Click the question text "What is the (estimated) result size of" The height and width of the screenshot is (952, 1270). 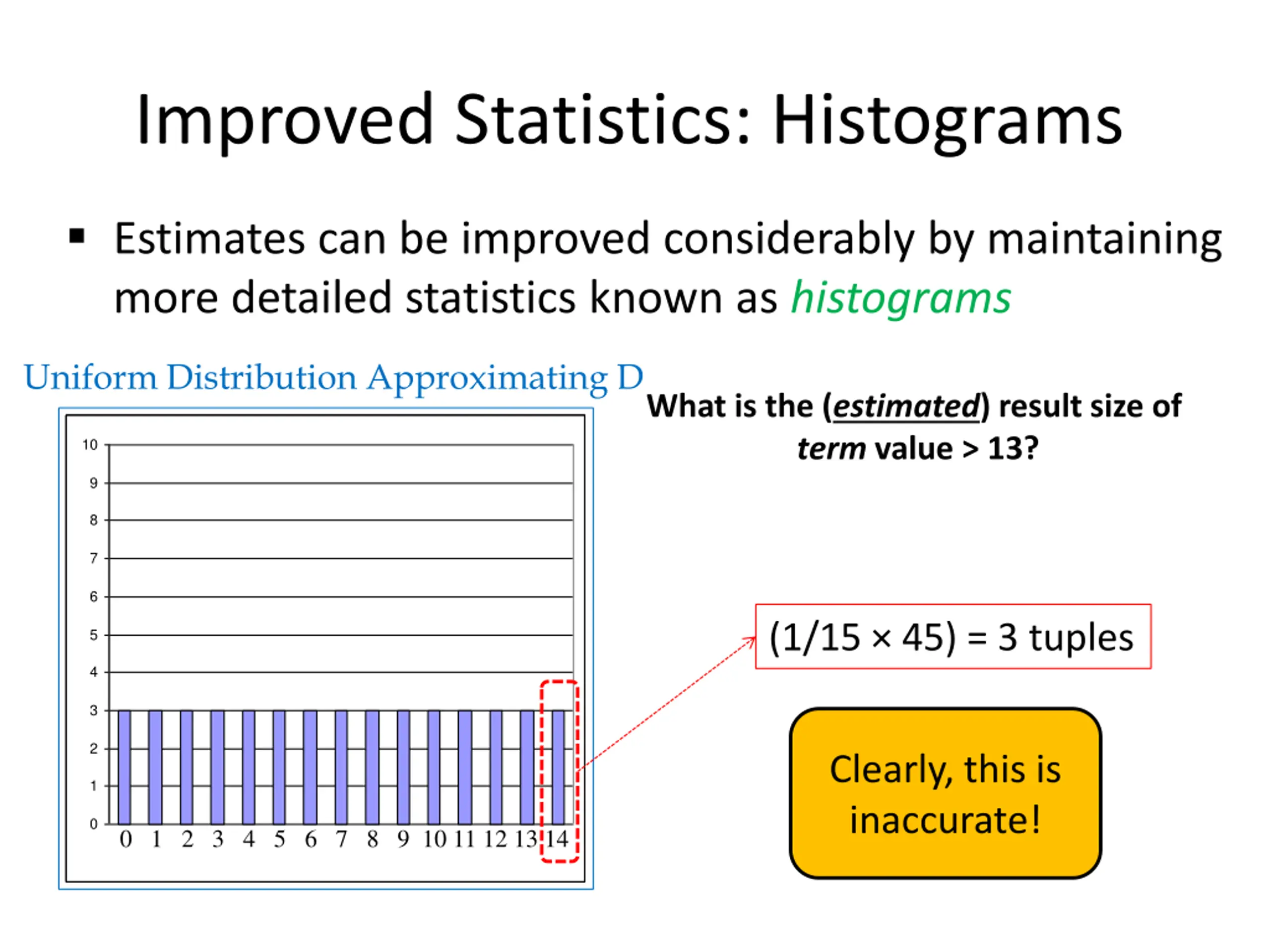pyautogui.click(x=914, y=406)
